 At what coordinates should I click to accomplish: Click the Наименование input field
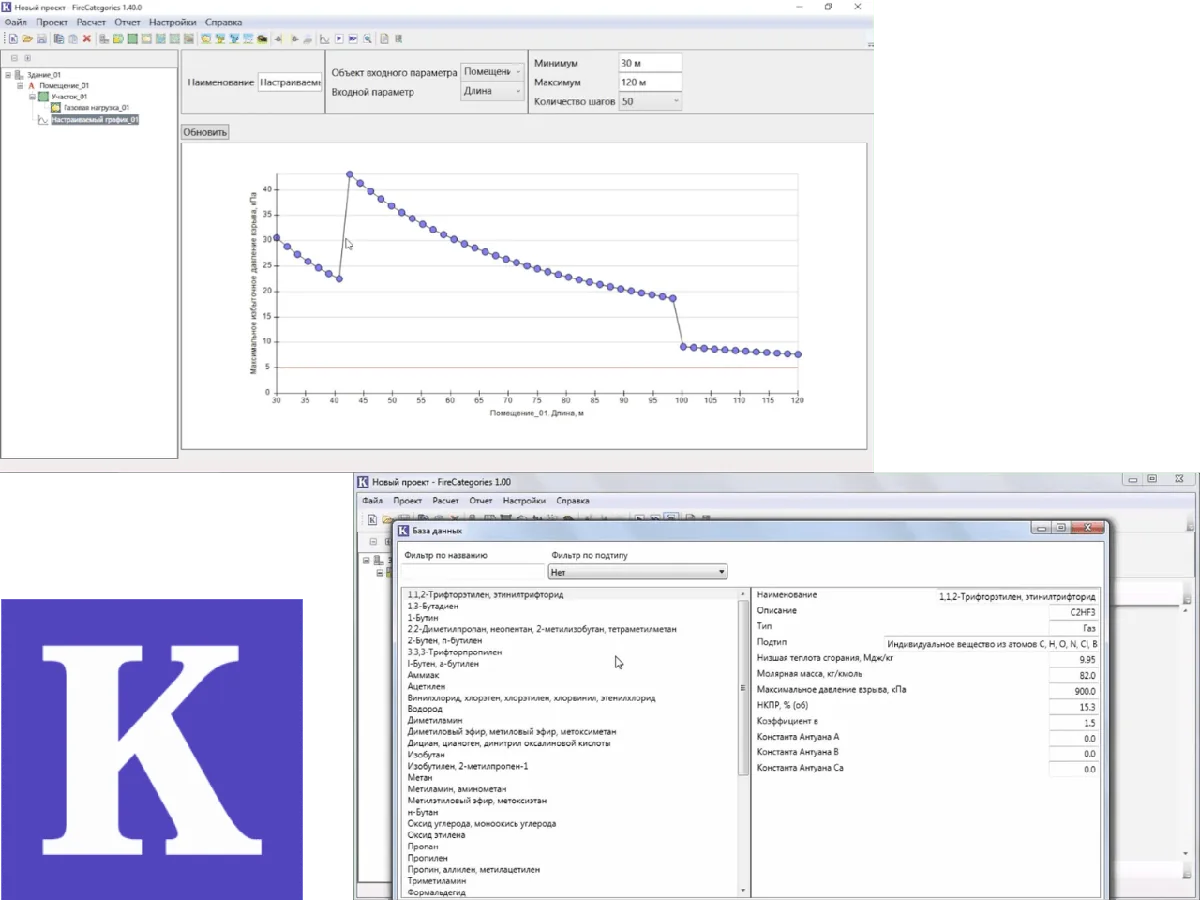[x=290, y=83]
